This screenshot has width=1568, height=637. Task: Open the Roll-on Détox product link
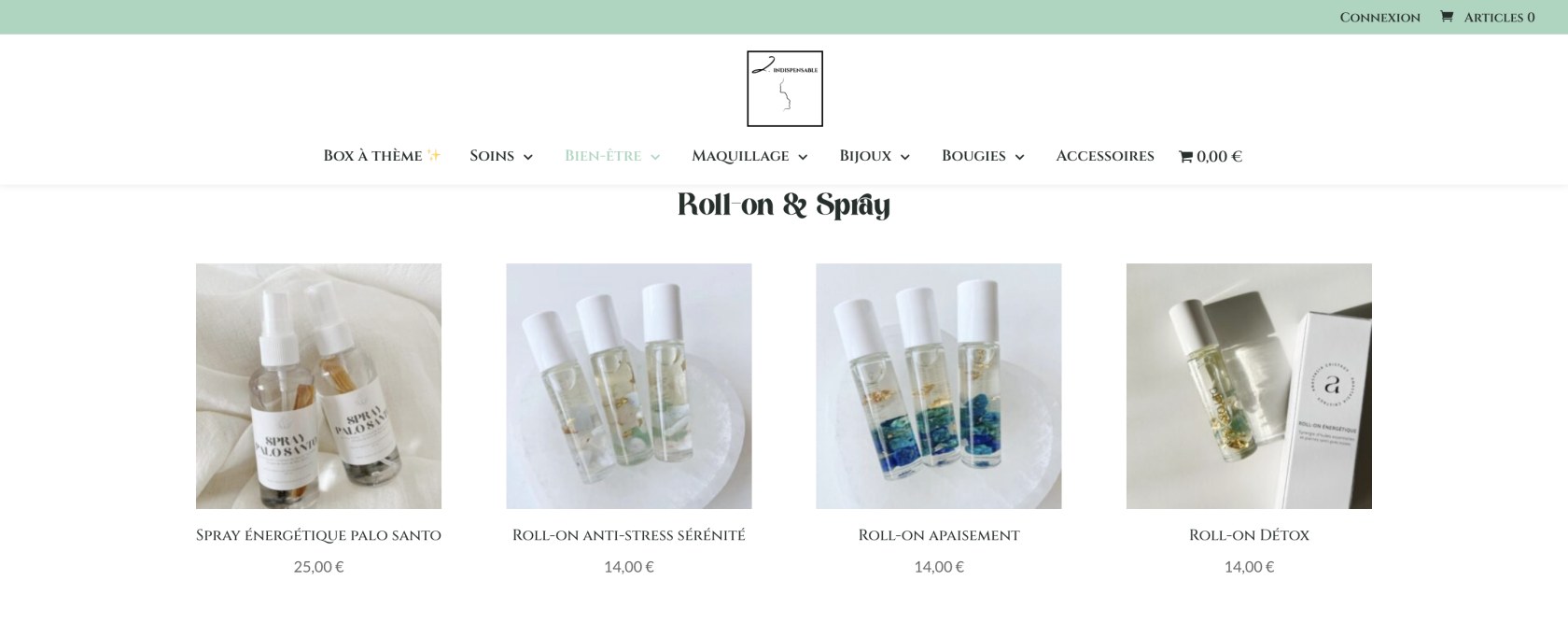[1249, 535]
